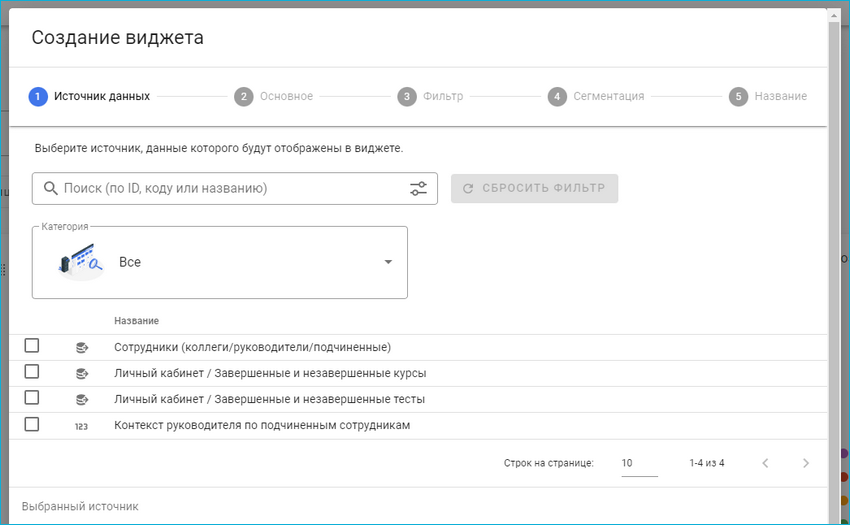
Task: Open the rows per page selector
Action: 638,464
